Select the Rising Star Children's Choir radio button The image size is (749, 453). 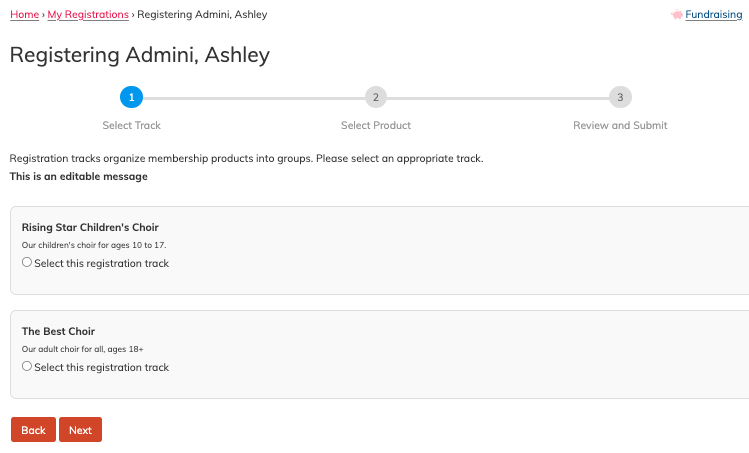pos(27,262)
